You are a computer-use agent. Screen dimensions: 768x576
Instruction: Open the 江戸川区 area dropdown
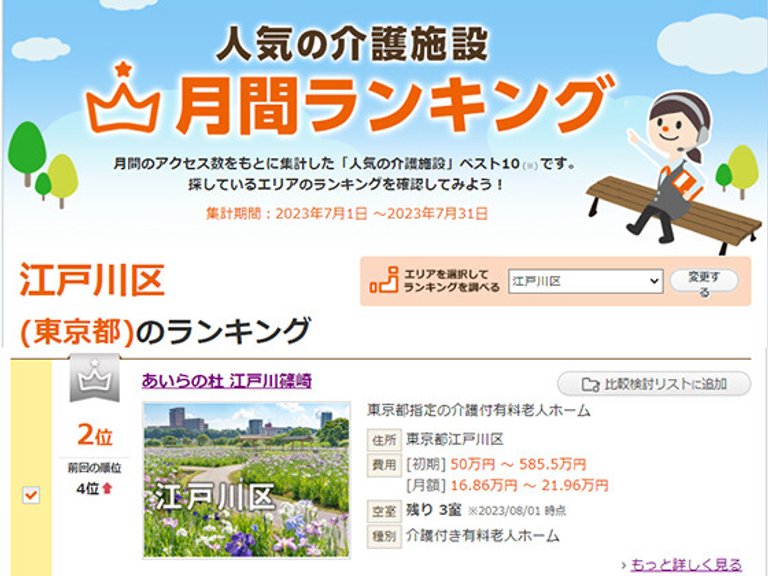pyautogui.click(x=585, y=282)
